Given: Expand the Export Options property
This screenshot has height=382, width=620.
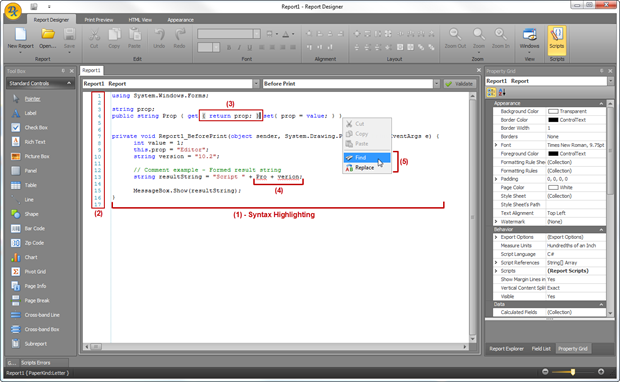Looking at the screenshot, I should point(496,237).
